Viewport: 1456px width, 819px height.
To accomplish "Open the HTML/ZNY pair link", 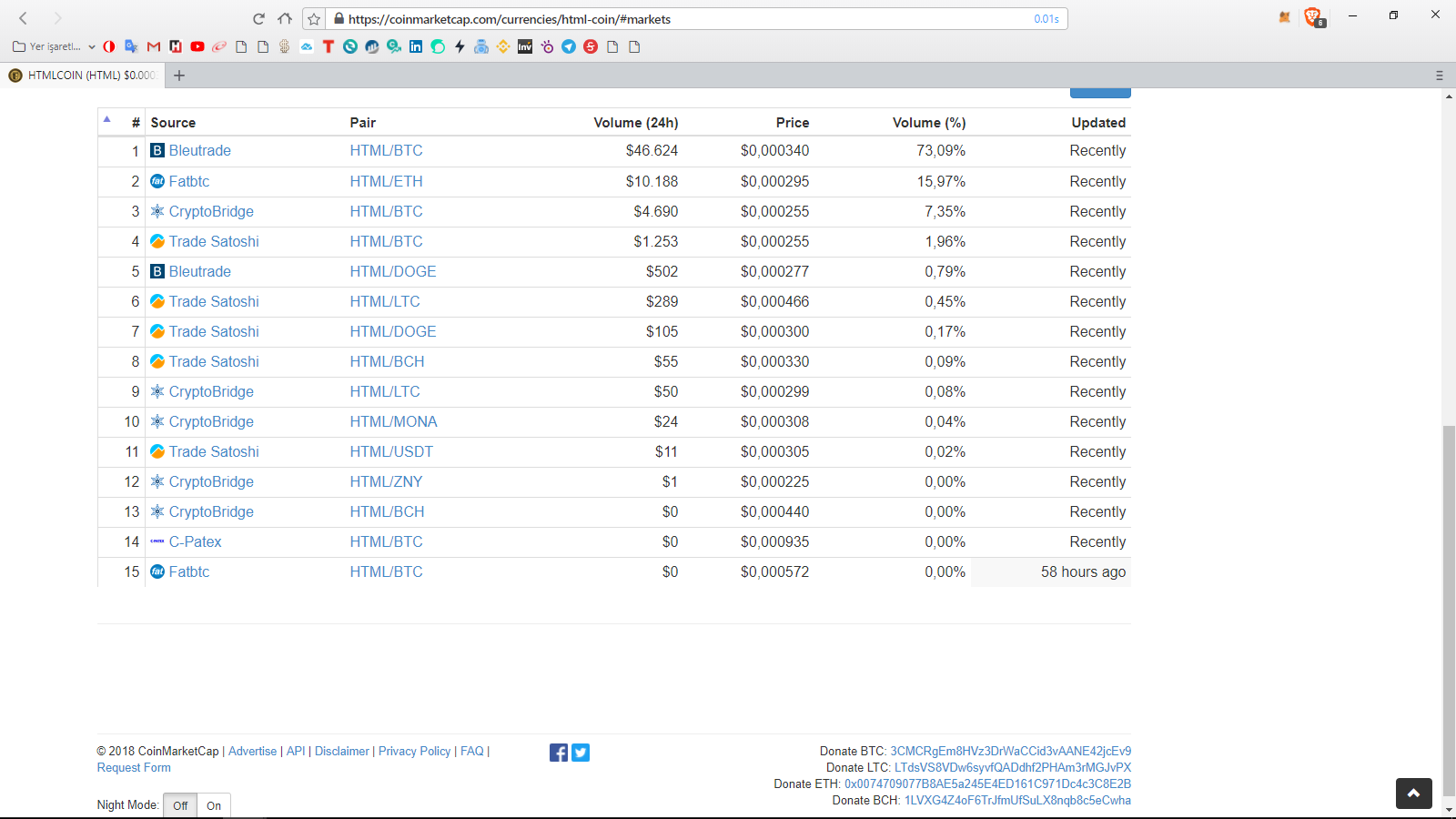I will (387, 482).
